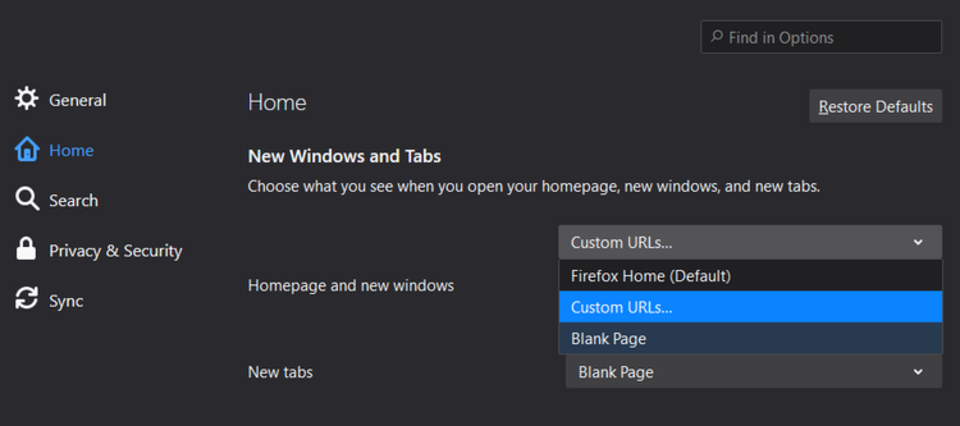Open the New tabs Blank Page dropdown
960x426 pixels.
coord(754,372)
